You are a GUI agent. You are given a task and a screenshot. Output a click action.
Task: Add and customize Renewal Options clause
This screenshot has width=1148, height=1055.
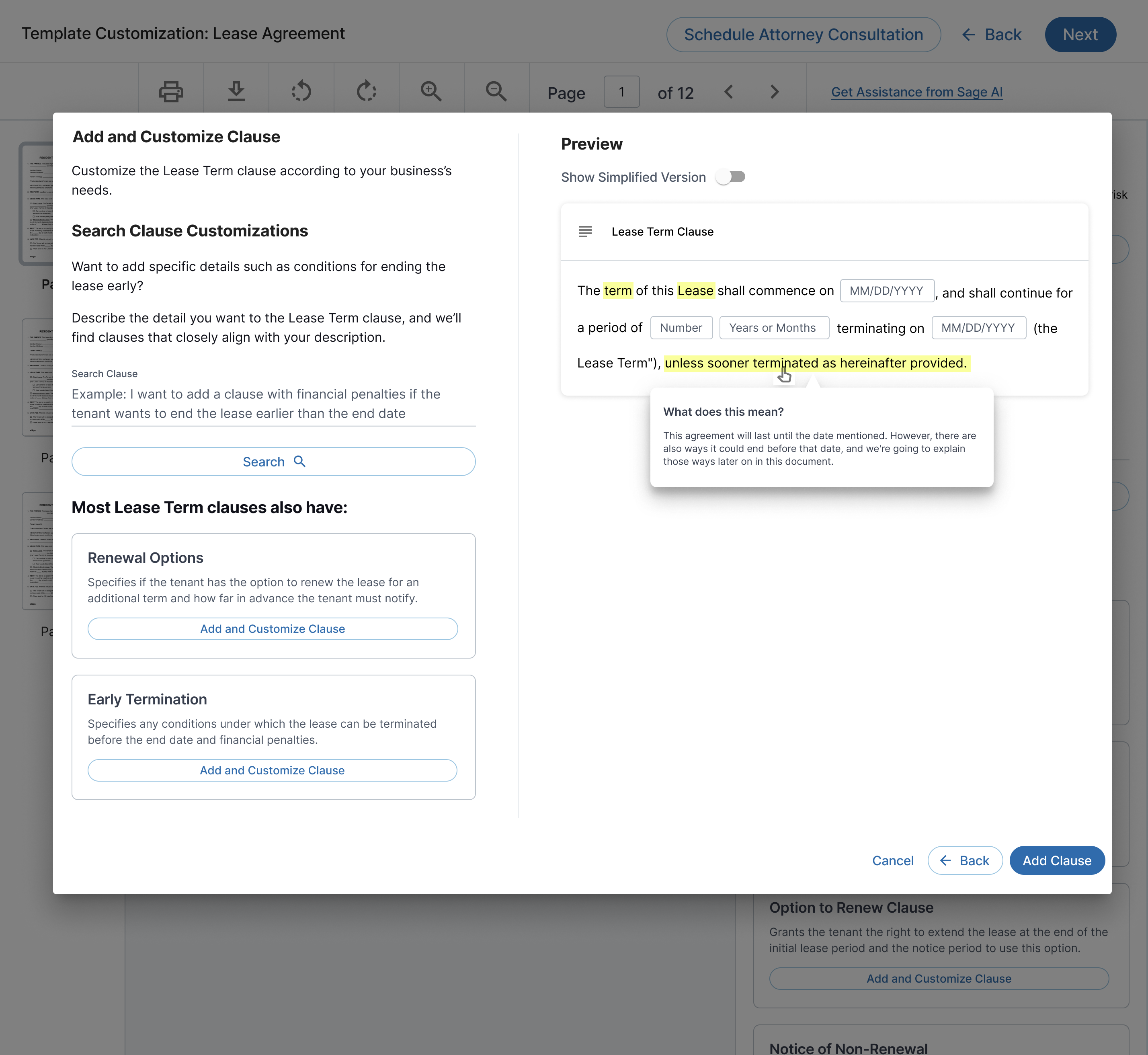pos(272,628)
